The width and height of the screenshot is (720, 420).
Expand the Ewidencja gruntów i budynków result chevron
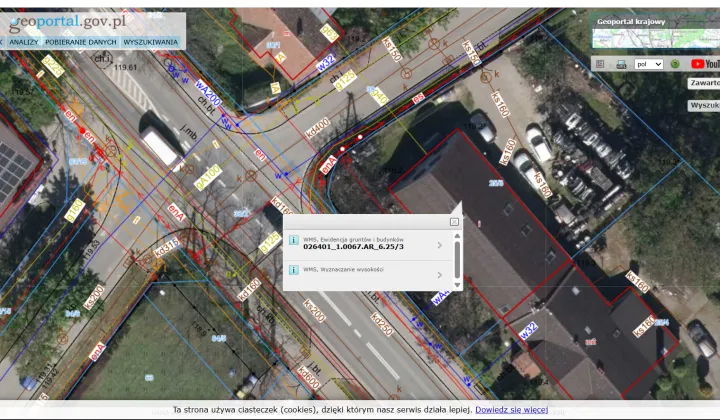pyautogui.click(x=439, y=246)
